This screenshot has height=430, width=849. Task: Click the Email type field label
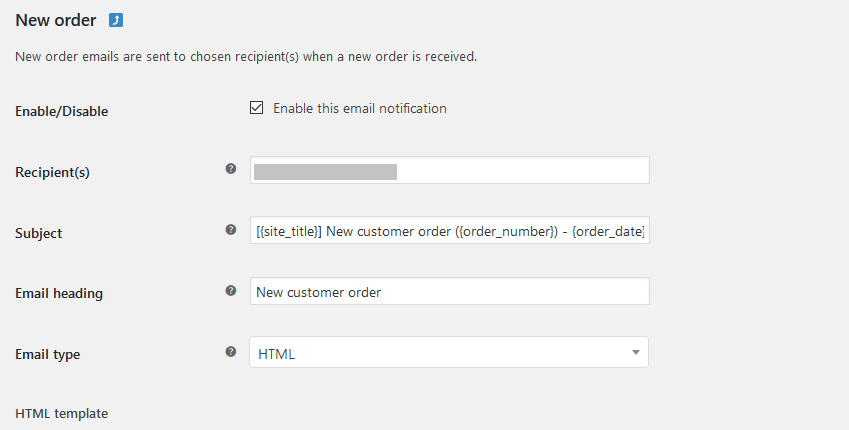(x=47, y=353)
